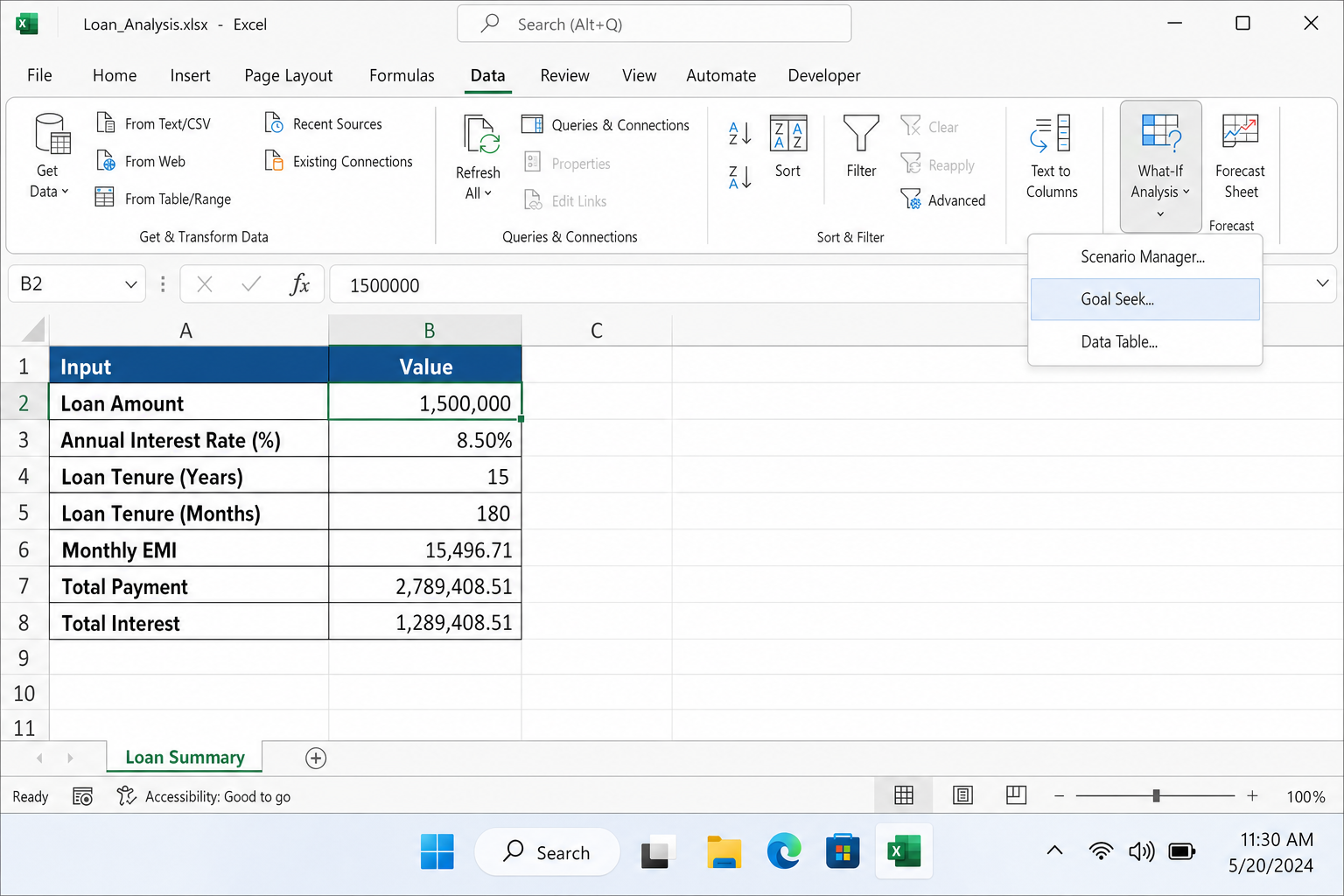Add a new sheet with plus icon
Screen dimensions: 1344x896
click(x=316, y=758)
